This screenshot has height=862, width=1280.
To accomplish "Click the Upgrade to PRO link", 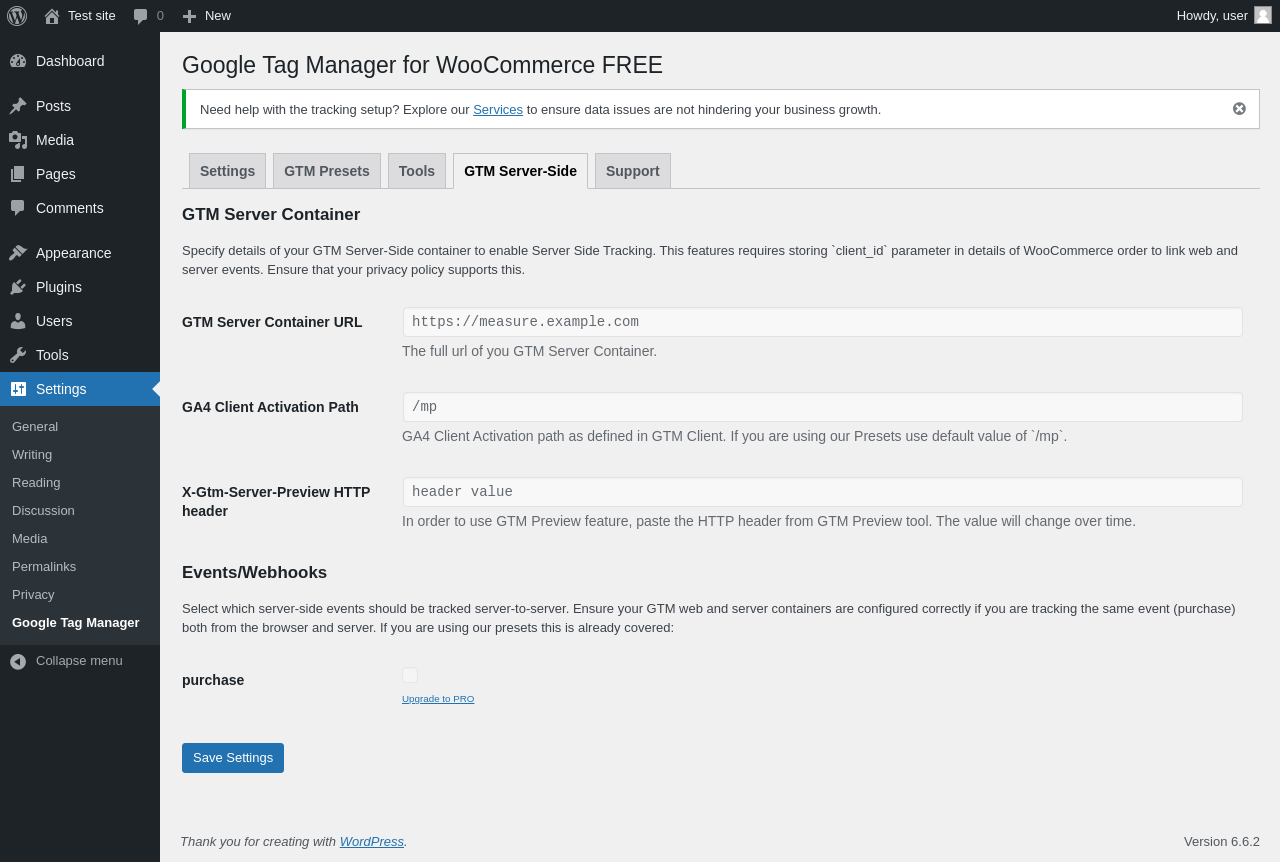I will coord(438,699).
